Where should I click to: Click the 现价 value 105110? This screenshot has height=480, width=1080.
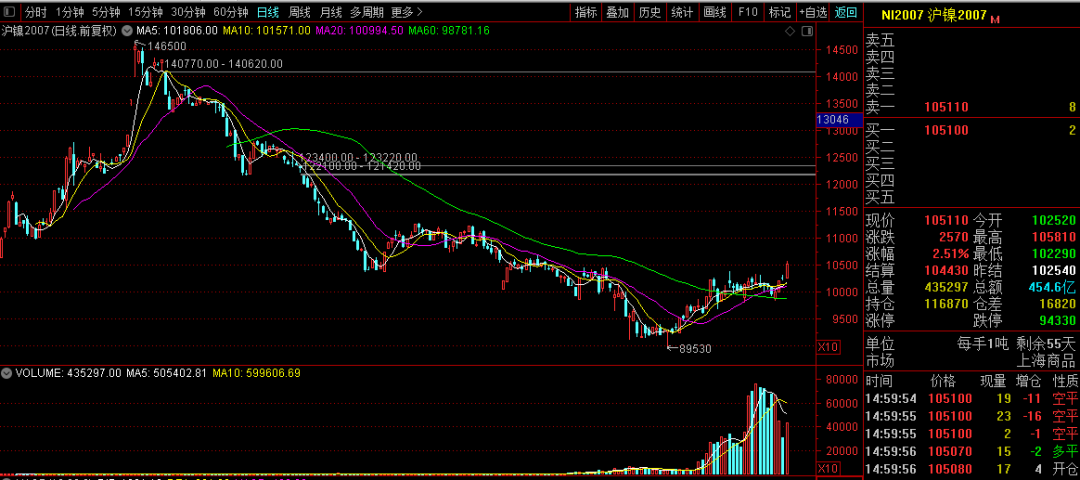click(x=946, y=221)
